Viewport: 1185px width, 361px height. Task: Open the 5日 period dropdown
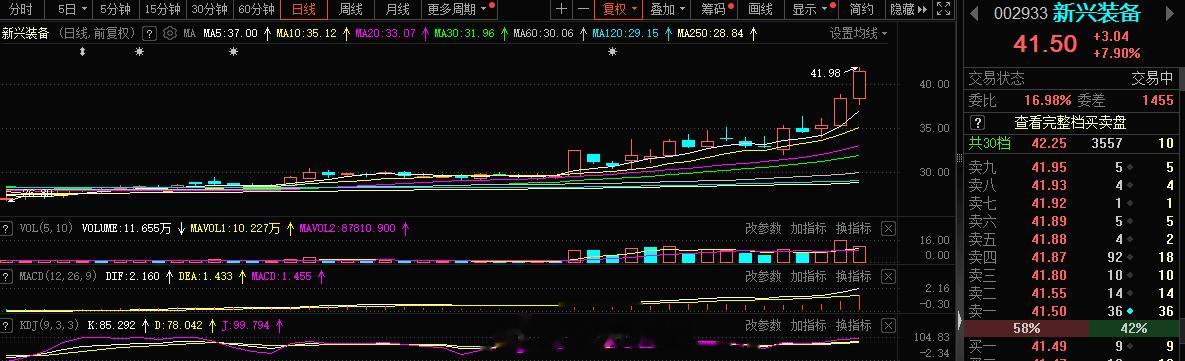[72, 9]
